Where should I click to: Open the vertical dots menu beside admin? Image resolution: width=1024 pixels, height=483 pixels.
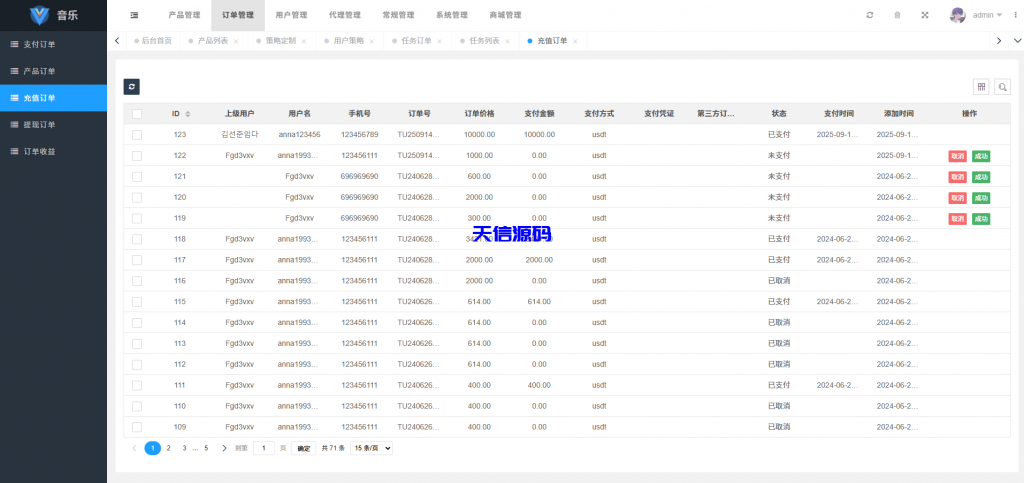pos(1016,15)
